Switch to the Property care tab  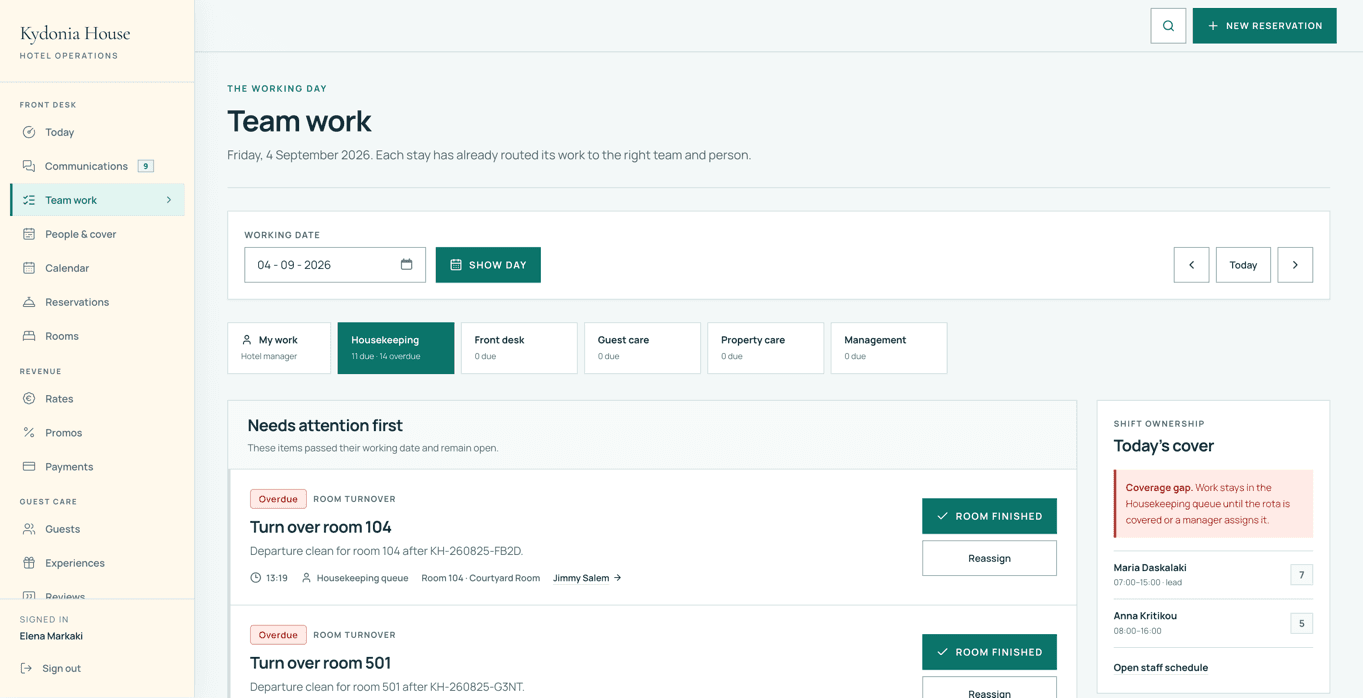pos(766,348)
